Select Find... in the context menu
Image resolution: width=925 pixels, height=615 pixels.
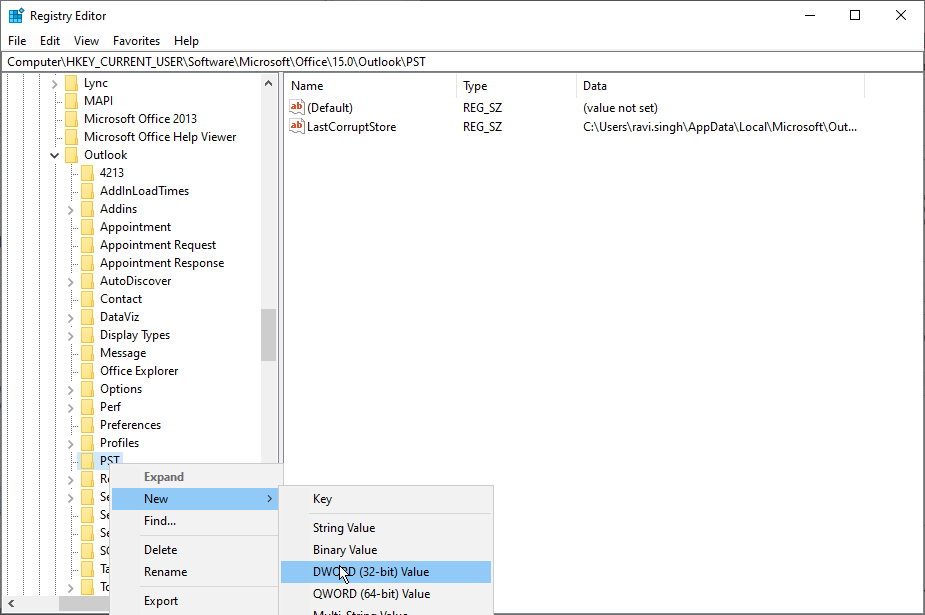[x=195, y=521]
